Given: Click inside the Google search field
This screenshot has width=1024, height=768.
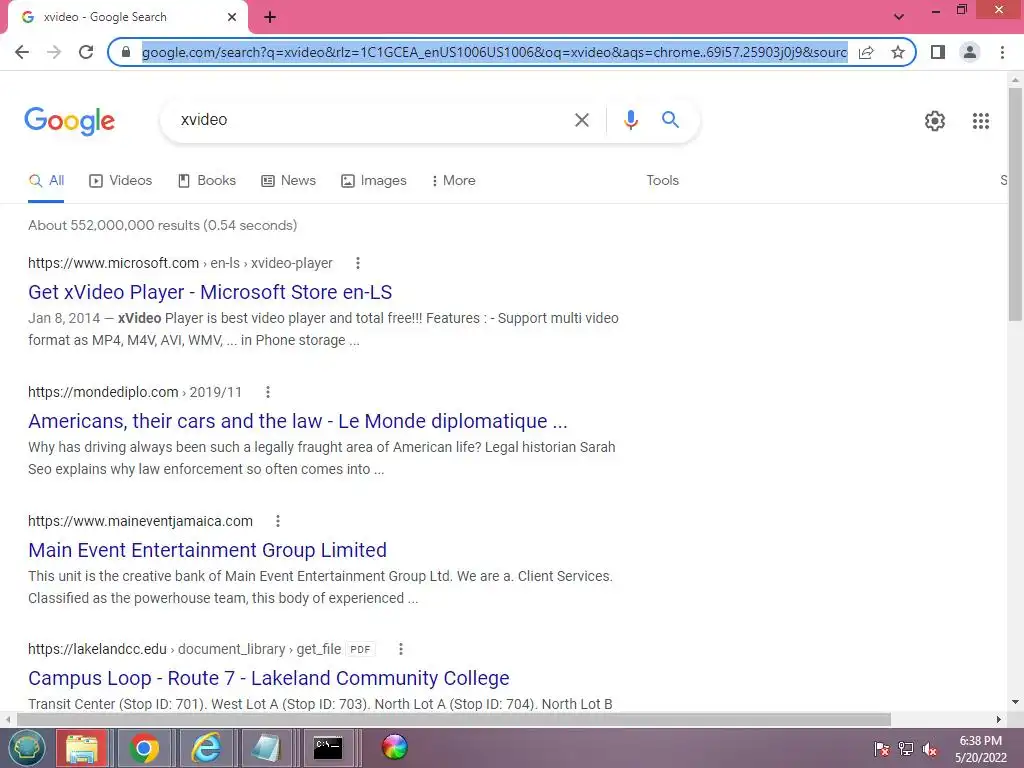Looking at the screenshot, I should pyautogui.click(x=372, y=120).
